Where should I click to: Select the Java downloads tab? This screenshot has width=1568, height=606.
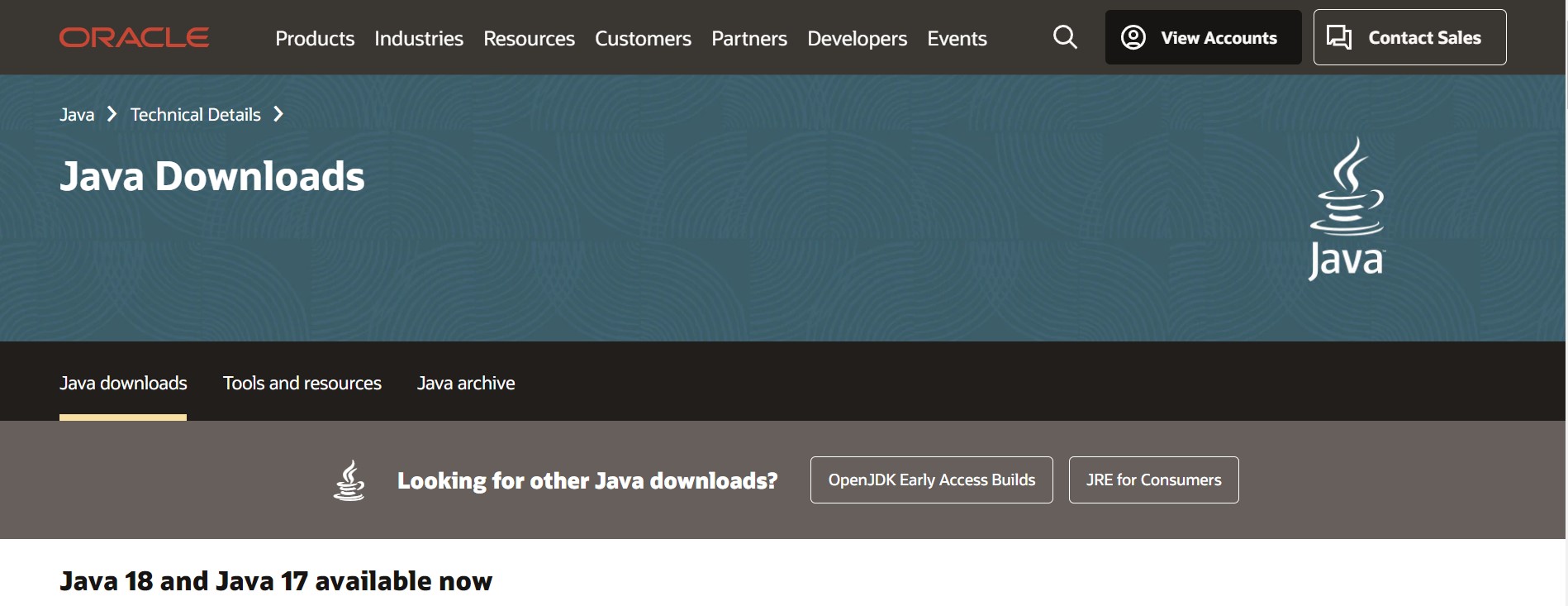123,383
